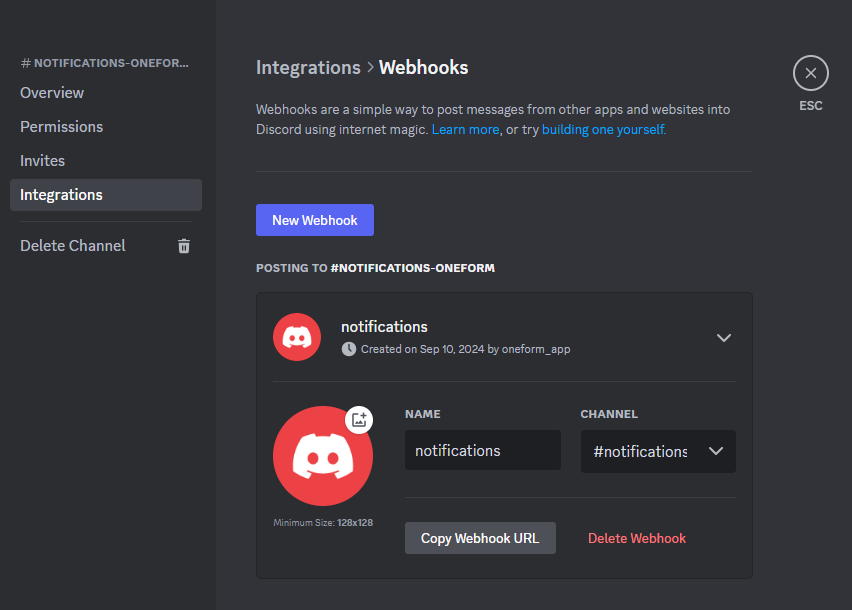This screenshot has height=610, width=852.
Task: Open the Permissions section
Action: (x=61, y=126)
